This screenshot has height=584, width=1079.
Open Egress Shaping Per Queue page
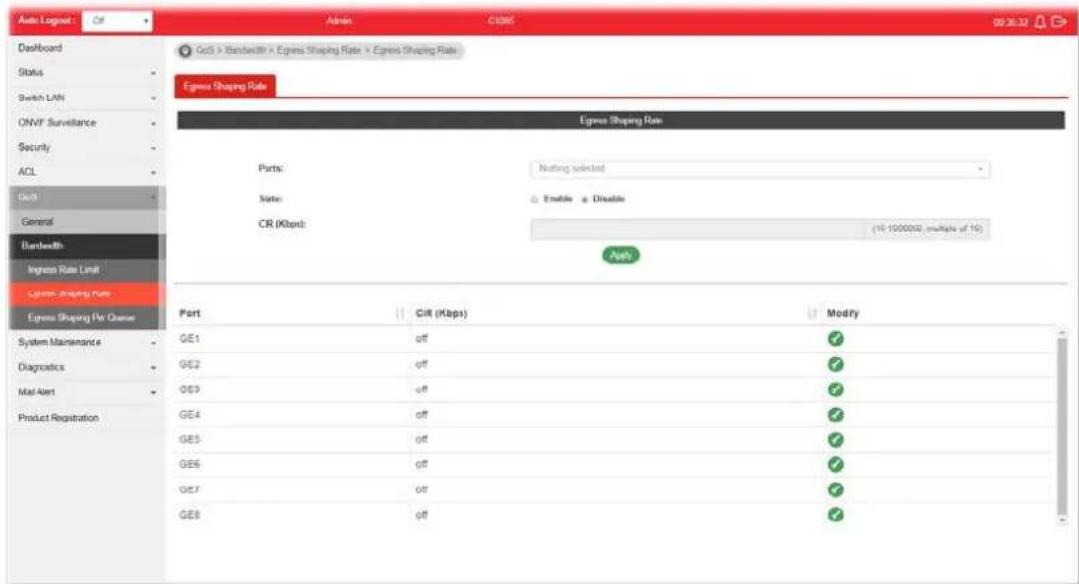point(86,318)
